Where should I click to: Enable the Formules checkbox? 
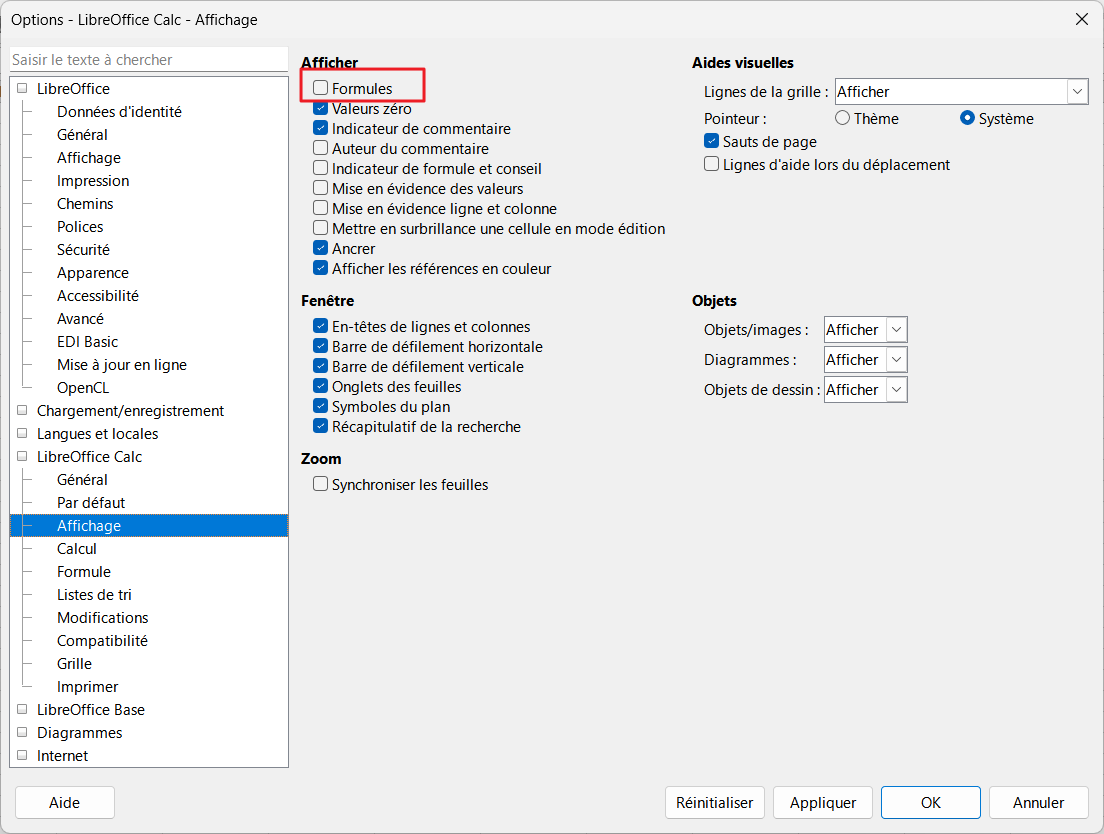coord(320,88)
